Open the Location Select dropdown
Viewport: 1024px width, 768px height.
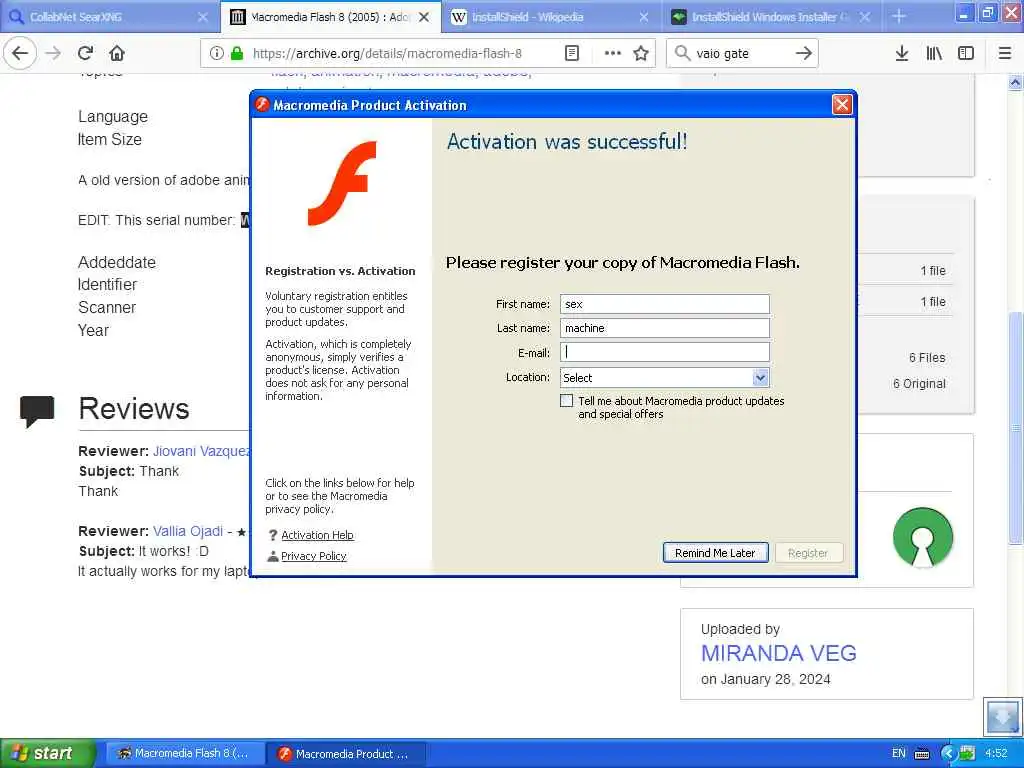(665, 377)
